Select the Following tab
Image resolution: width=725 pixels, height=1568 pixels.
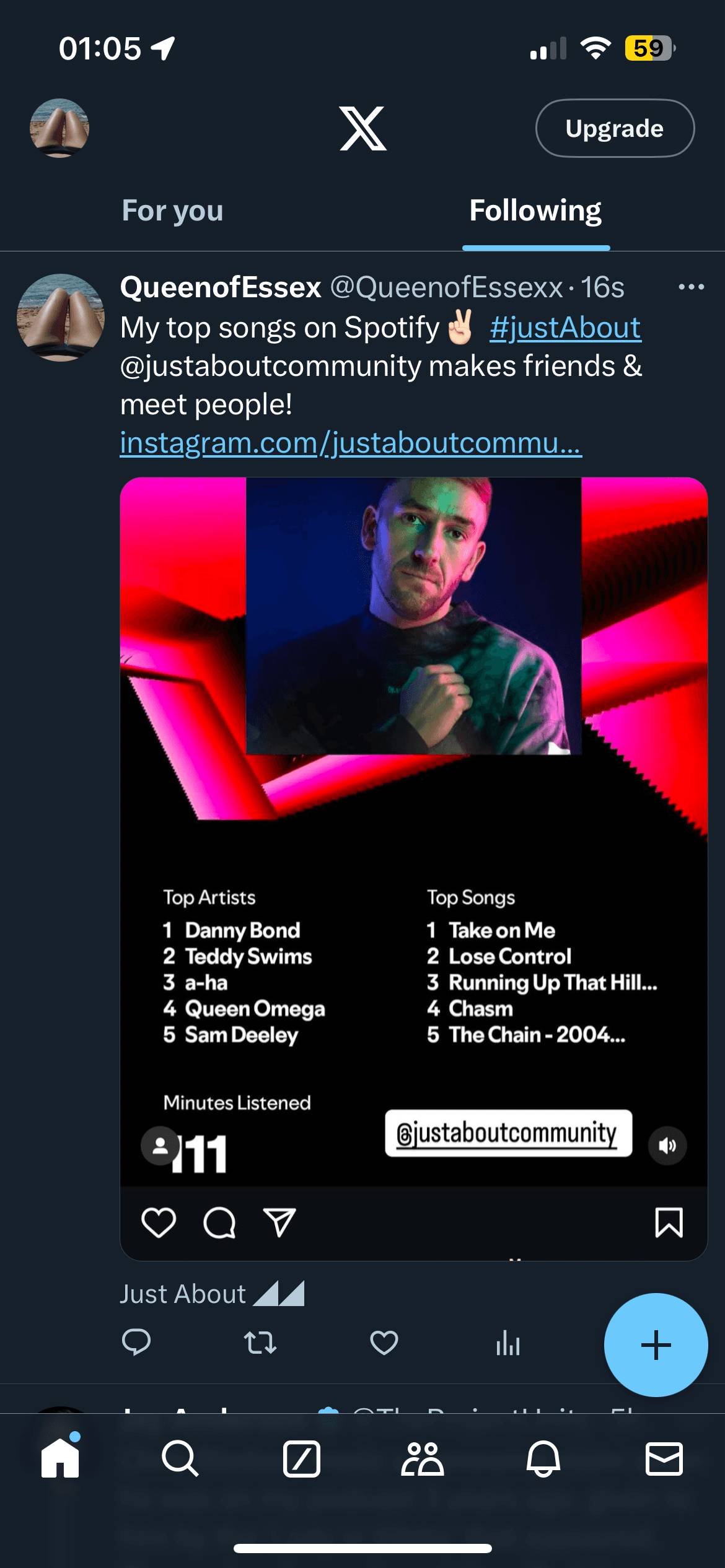click(535, 211)
